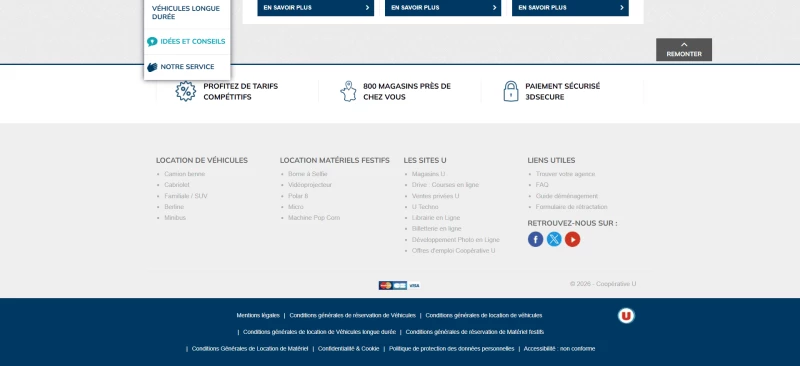
Task: Click the Location de Véhicules heading
Action: [x=202, y=160]
